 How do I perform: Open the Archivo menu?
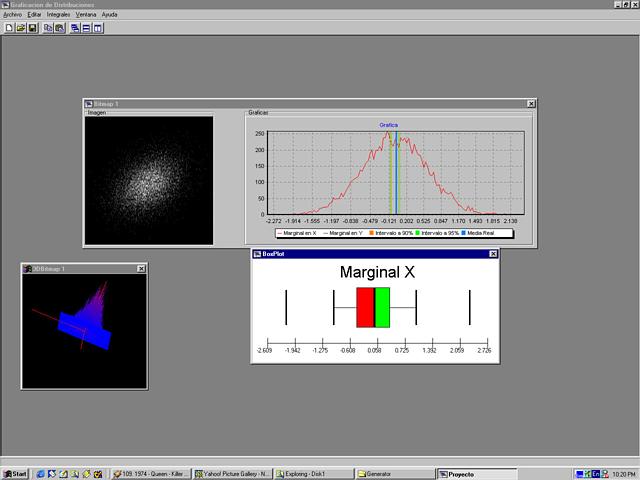coord(12,15)
